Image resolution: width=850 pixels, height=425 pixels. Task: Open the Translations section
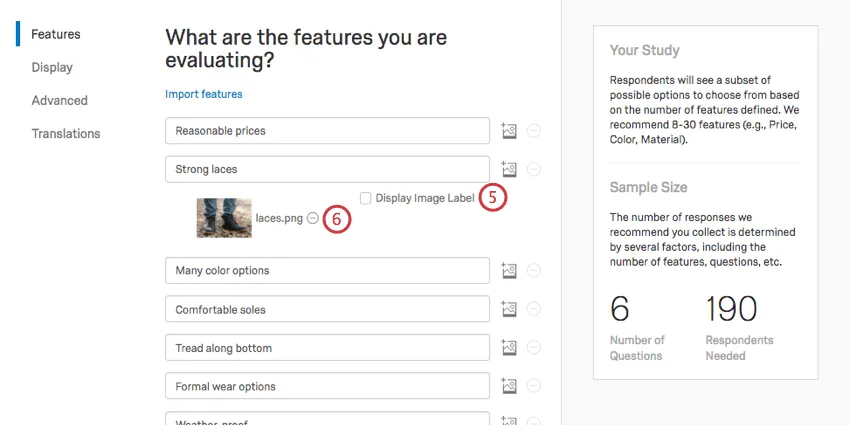pyautogui.click(x=66, y=133)
